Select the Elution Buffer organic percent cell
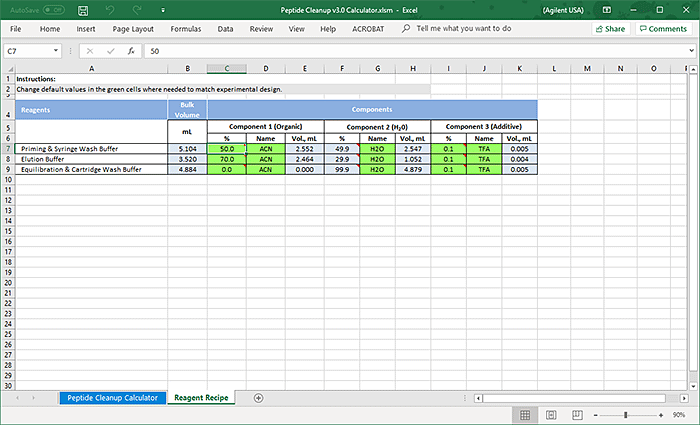The height and width of the screenshot is (425, 700). click(x=227, y=159)
